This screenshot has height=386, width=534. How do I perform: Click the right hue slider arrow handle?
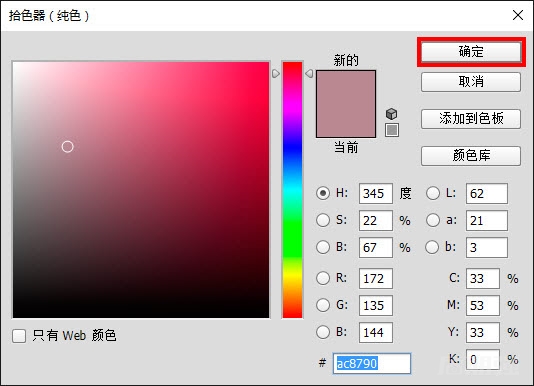click(x=309, y=74)
